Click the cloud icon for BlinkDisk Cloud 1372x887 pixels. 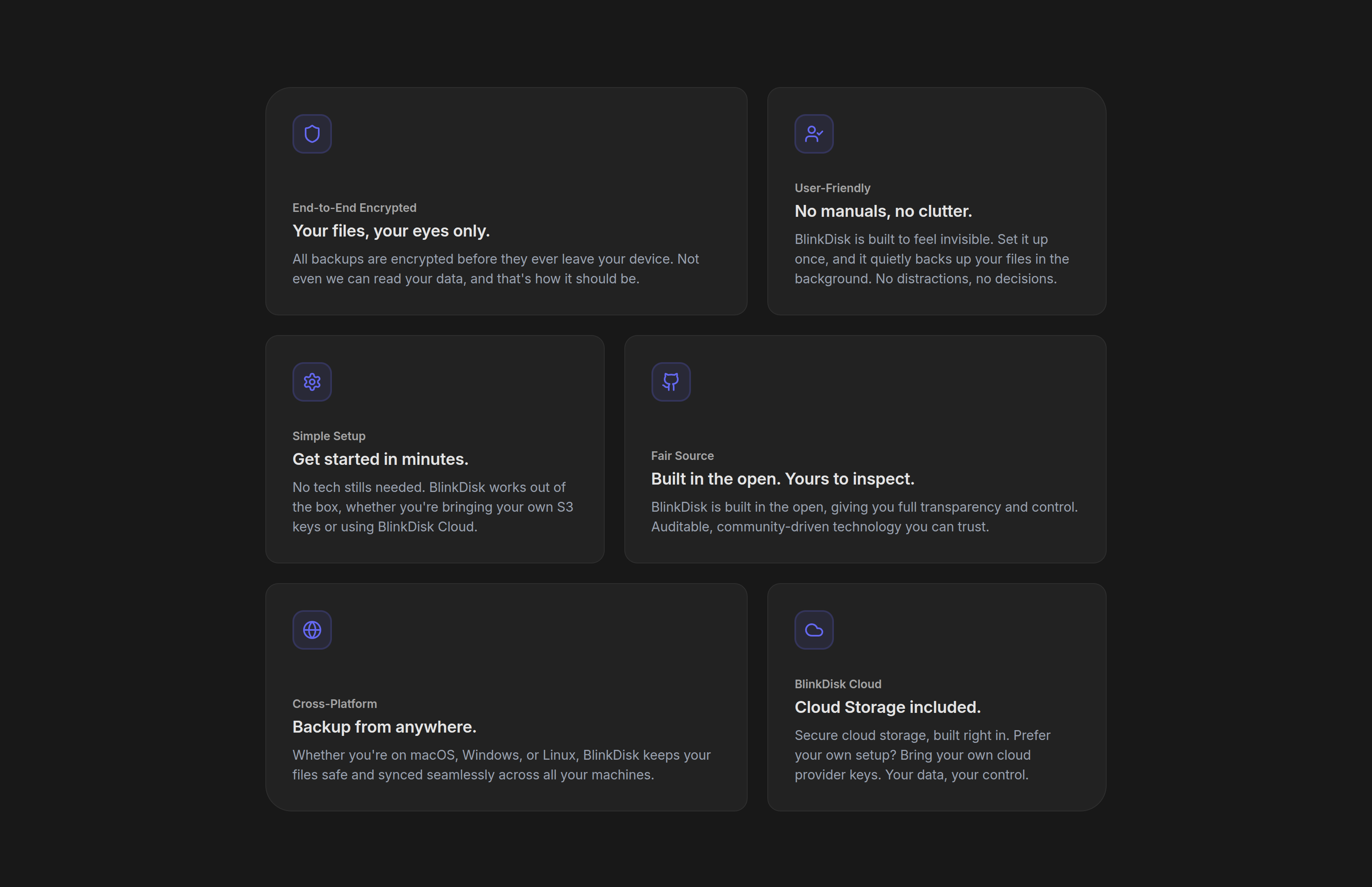coord(814,630)
